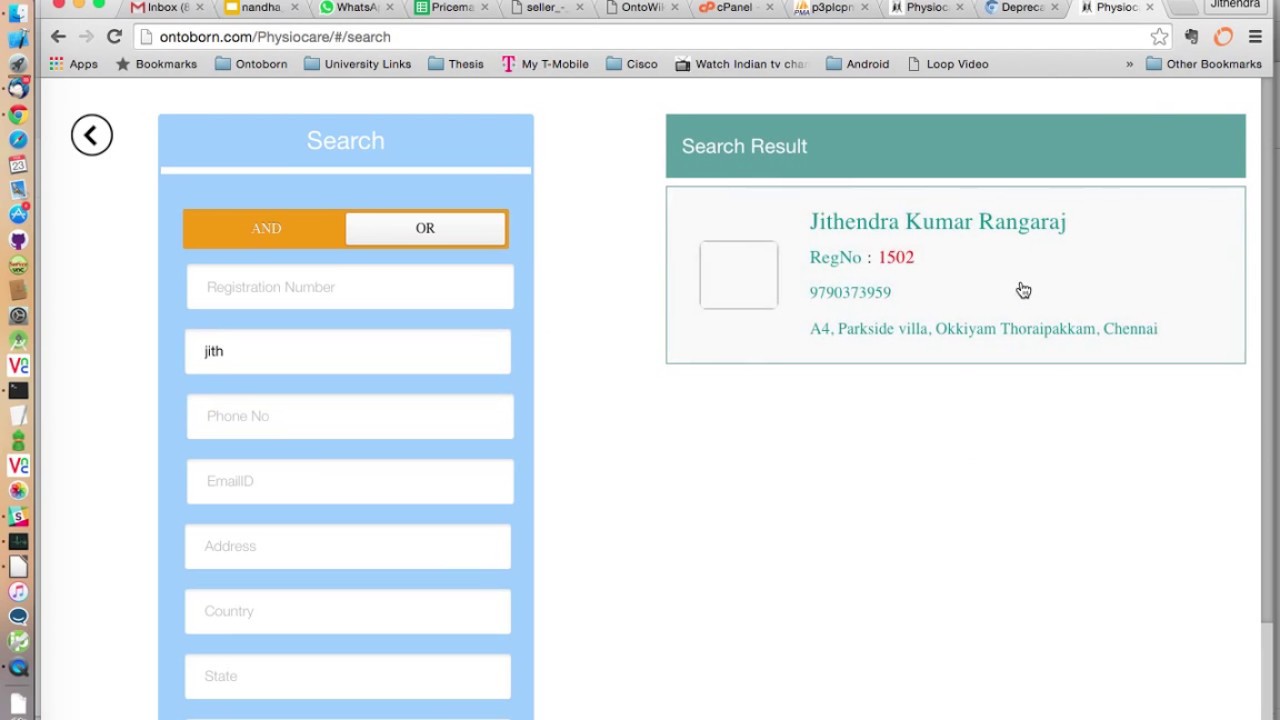Expand the Thesis bookmarks folder
1280x720 pixels.
pyautogui.click(x=455, y=64)
